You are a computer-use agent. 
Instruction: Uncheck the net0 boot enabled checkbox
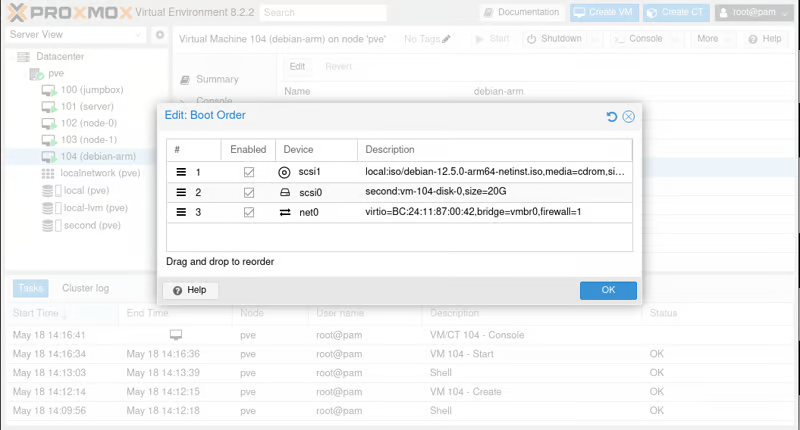[249, 212]
